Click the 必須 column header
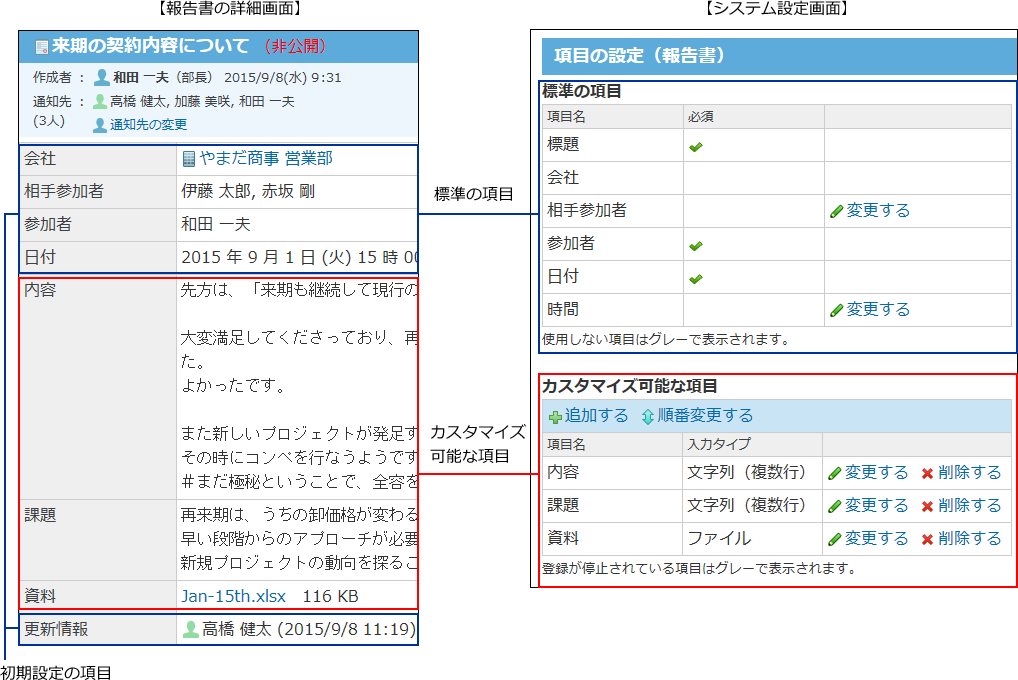This screenshot has height=680, width=1018. (x=701, y=117)
